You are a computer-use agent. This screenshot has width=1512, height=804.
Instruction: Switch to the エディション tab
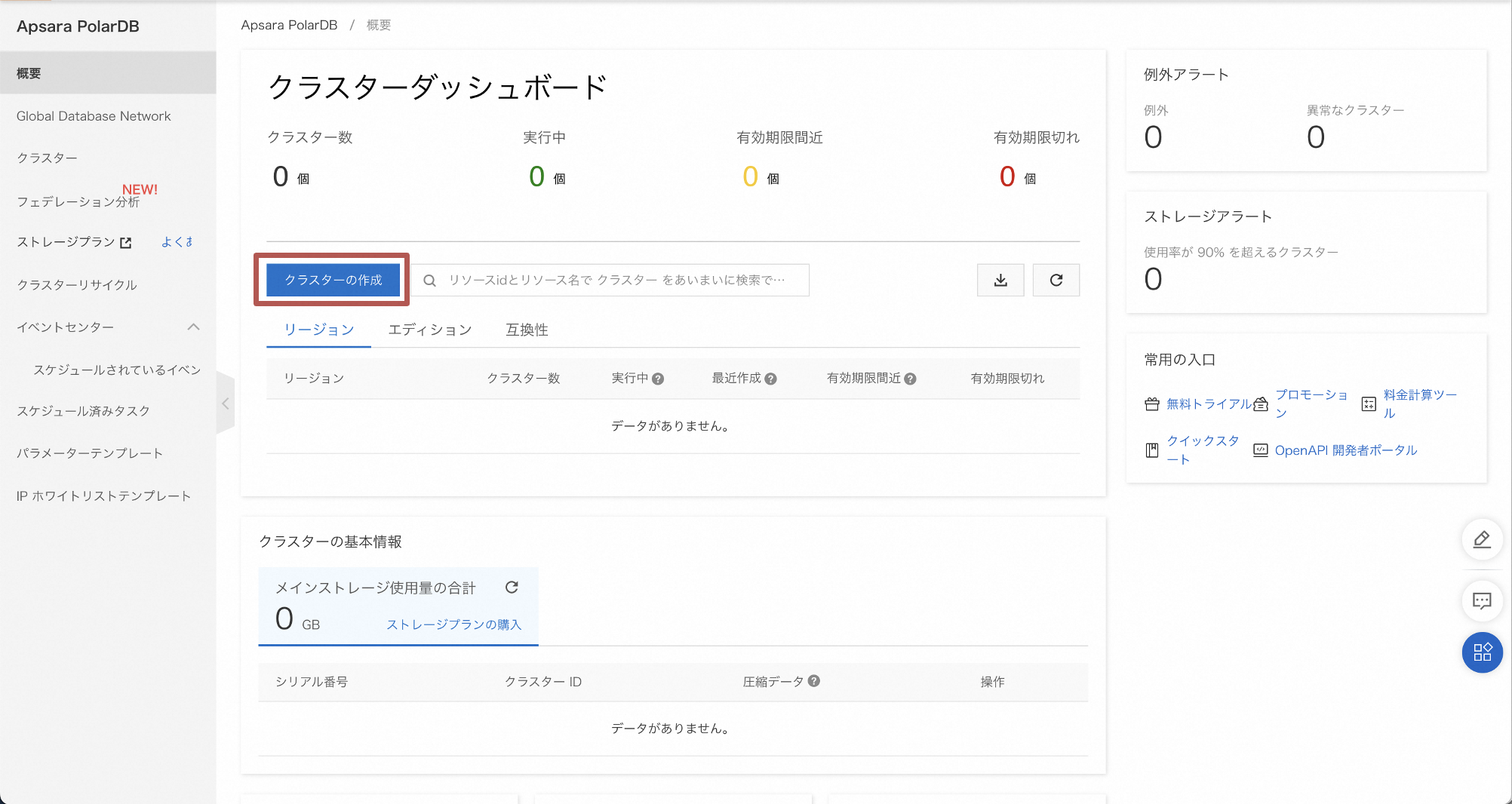pos(429,330)
